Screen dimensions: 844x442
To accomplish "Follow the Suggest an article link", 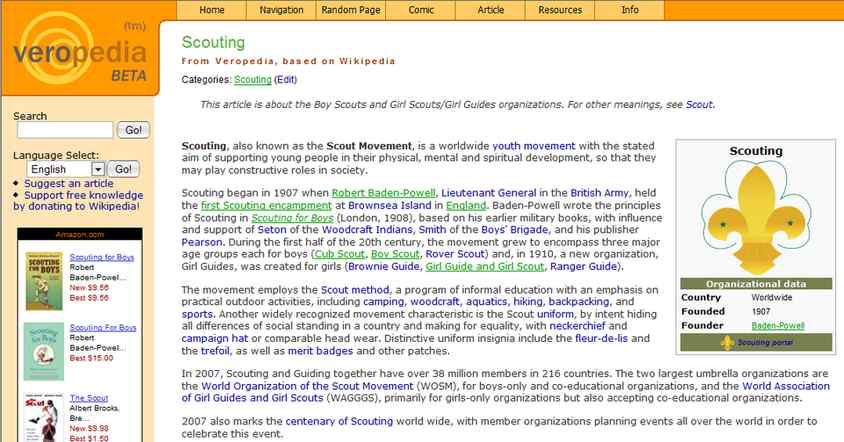I will tap(68, 184).
